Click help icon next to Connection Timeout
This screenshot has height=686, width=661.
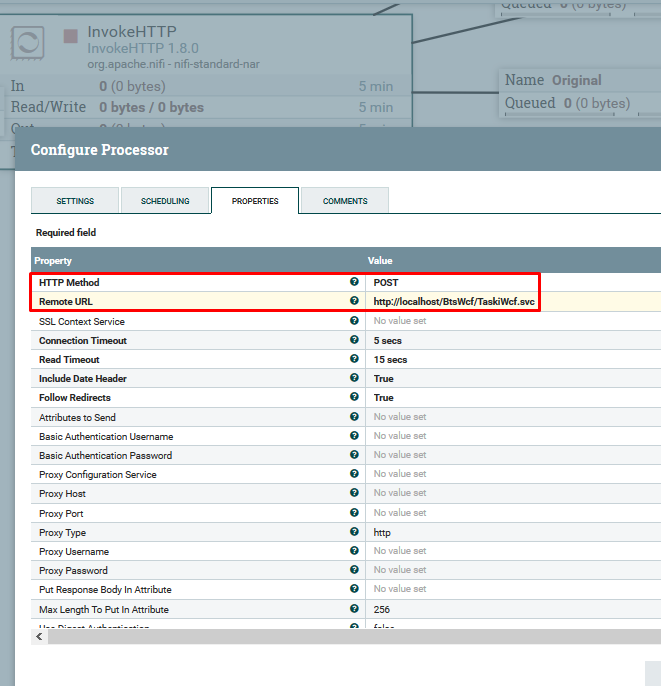(x=354, y=340)
